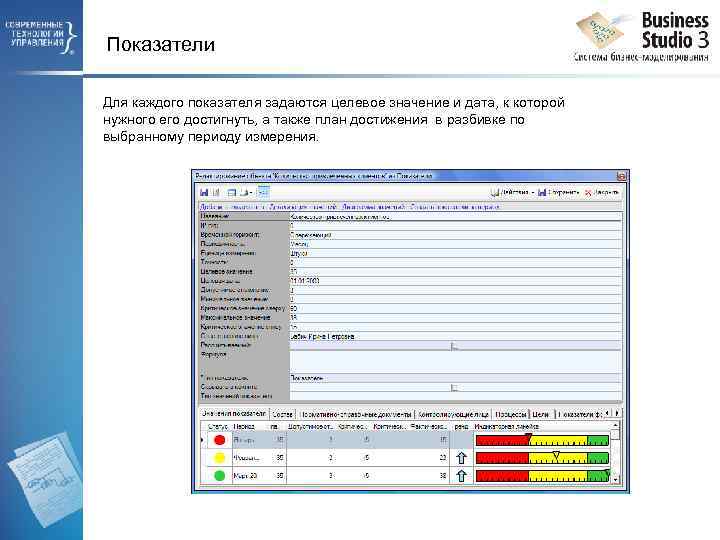
Task: Click the Индикаторная линейка column header
Action: (542, 427)
